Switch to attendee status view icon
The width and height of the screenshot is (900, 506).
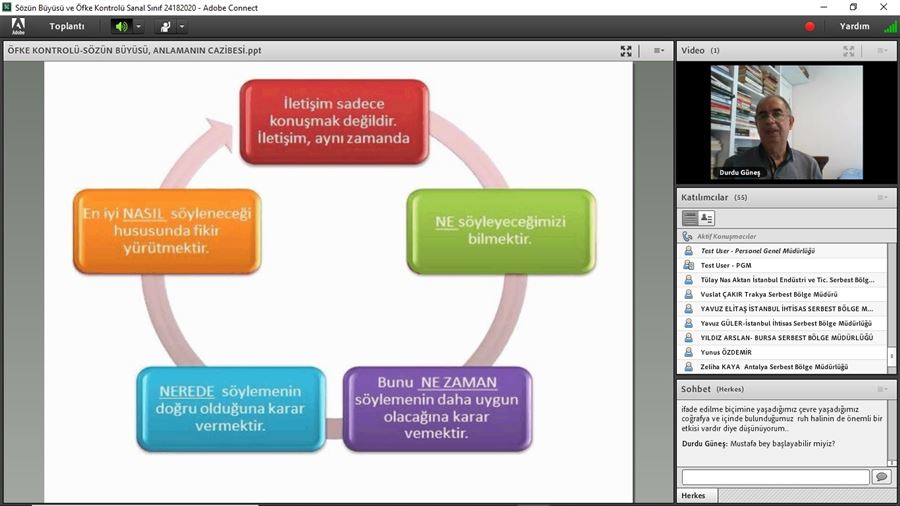pos(706,218)
